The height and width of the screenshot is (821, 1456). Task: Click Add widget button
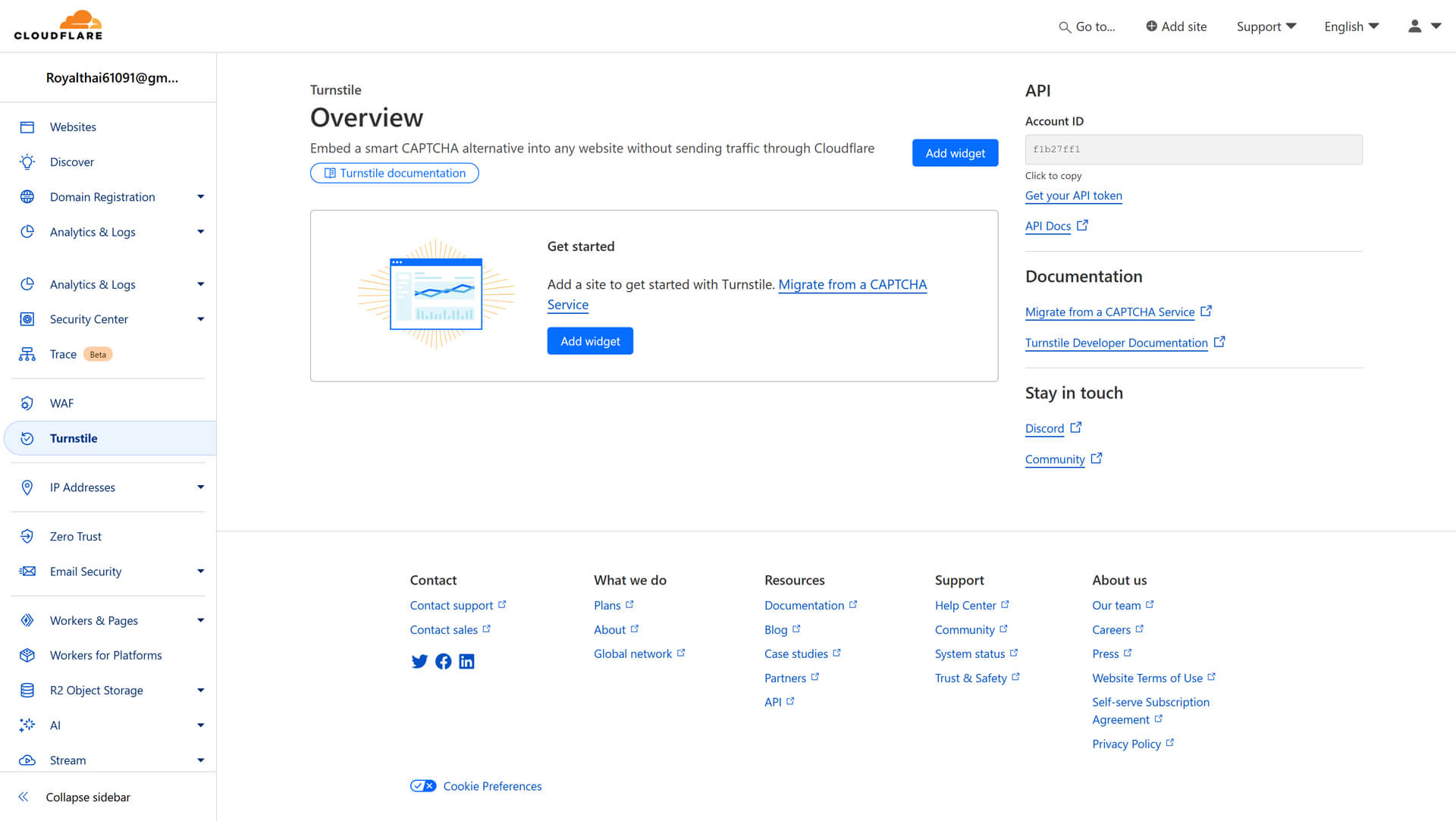pyautogui.click(x=955, y=153)
